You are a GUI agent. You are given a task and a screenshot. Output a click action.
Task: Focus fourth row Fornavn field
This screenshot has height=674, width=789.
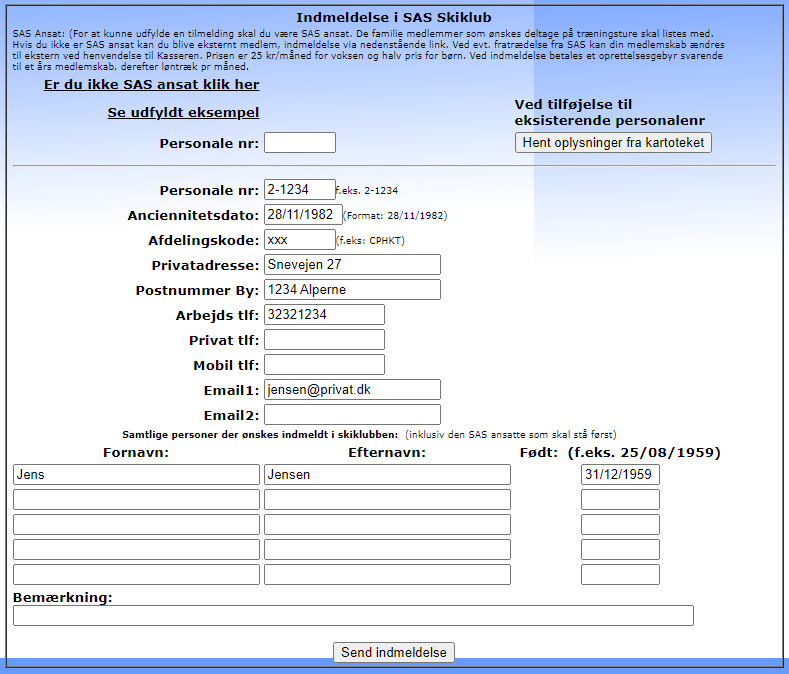coord(136,550)
